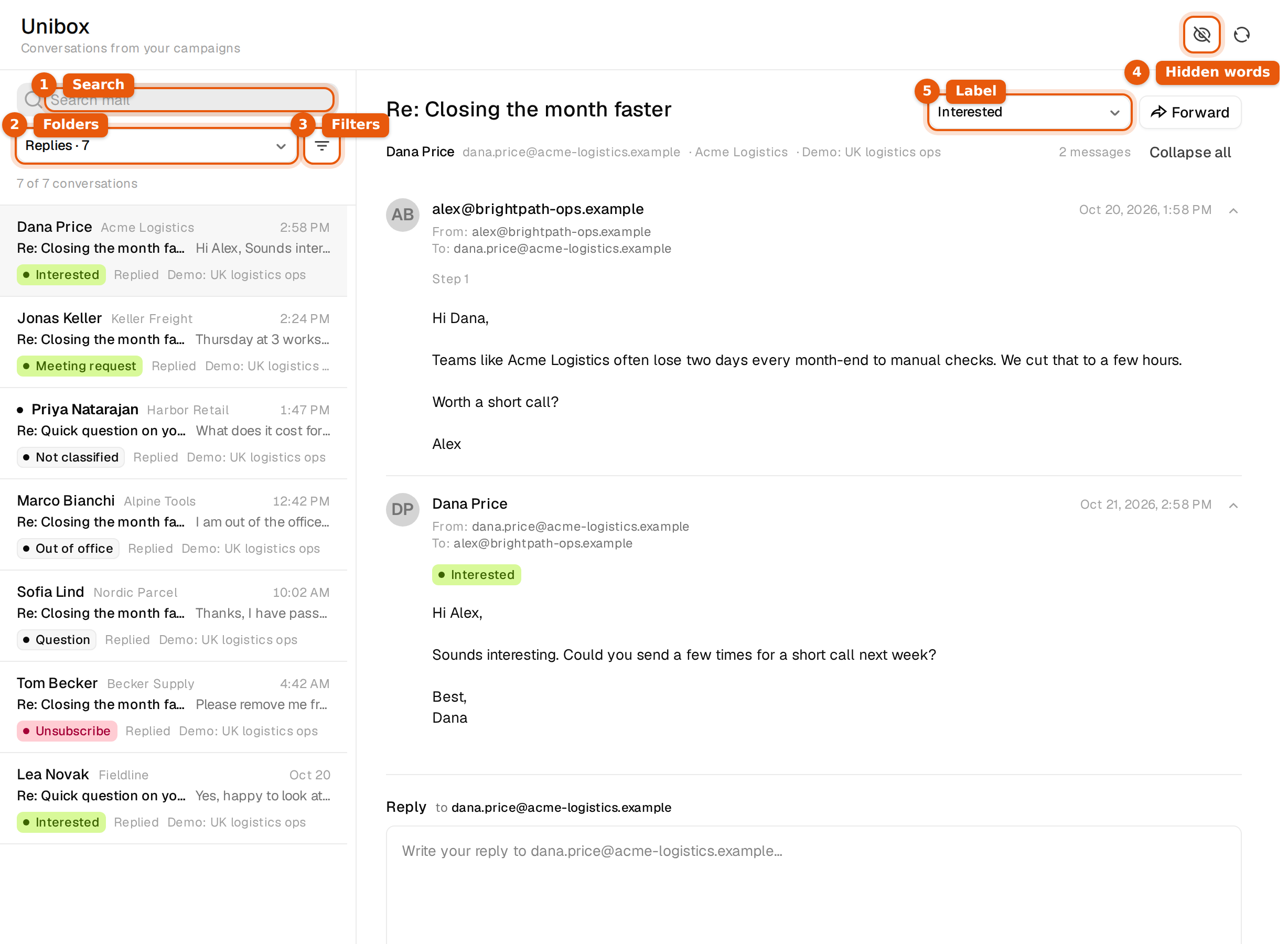Image resolution: width=1288 pixels, height=944 pixels.
Task: Click the Unsubscribe tag on Tom Becker
Action: pyautogui.click(x=67, y=732)
